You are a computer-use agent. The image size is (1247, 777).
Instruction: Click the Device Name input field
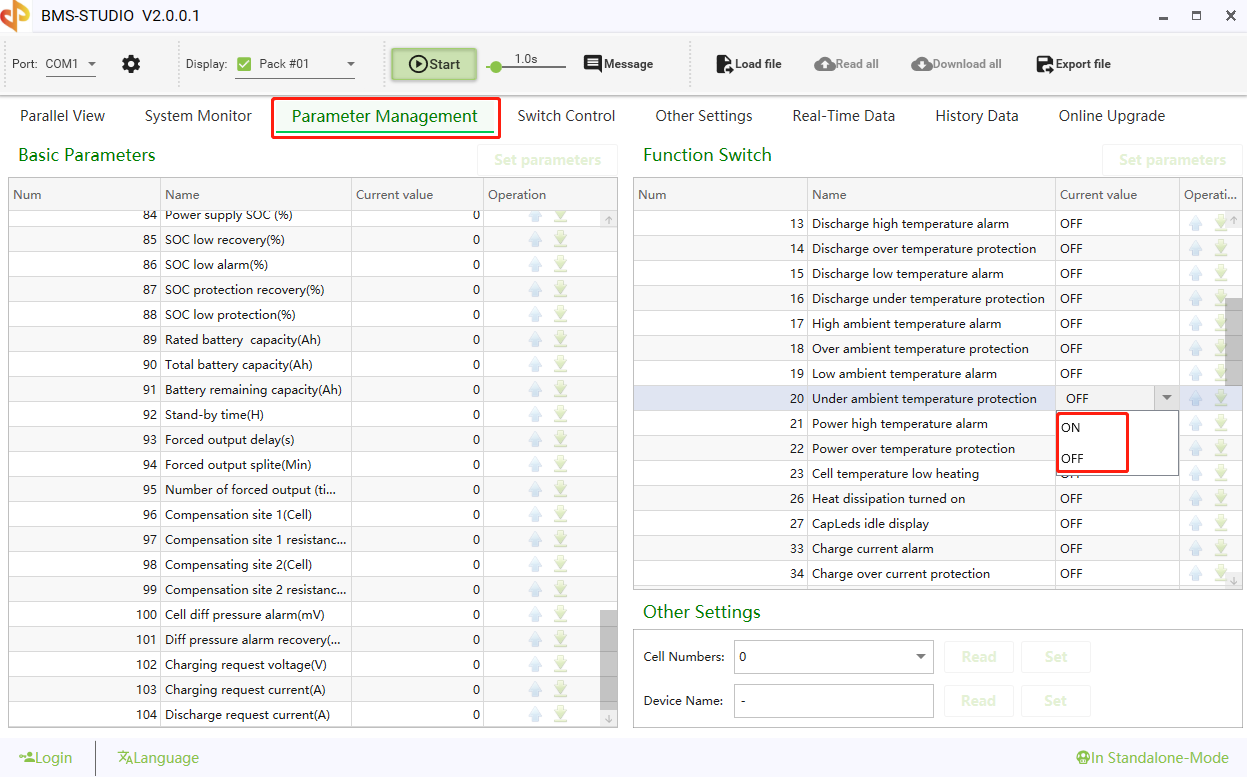(x=833, y=700)
